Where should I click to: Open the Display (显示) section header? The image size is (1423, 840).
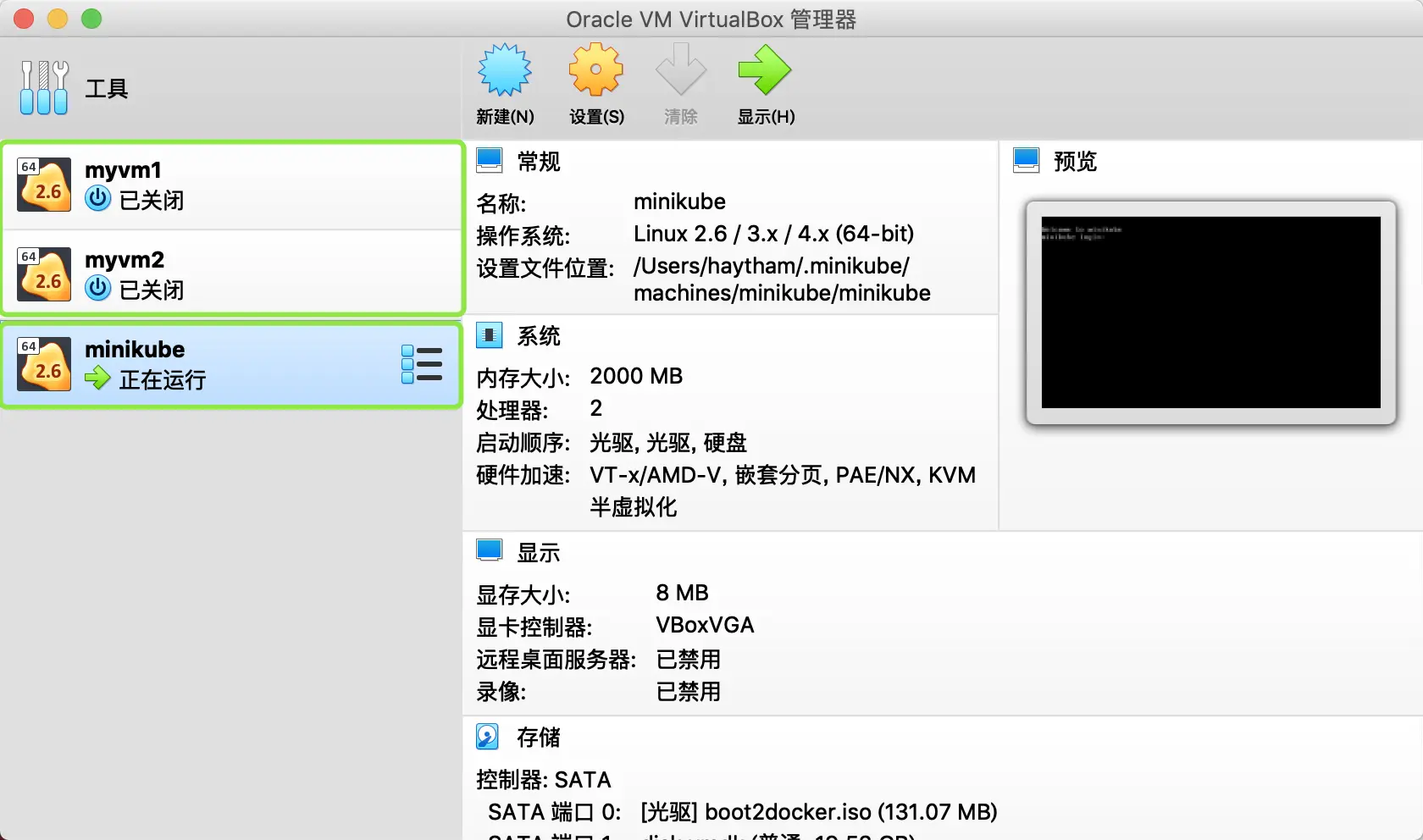pyautogui.click(x=539, y=553)
